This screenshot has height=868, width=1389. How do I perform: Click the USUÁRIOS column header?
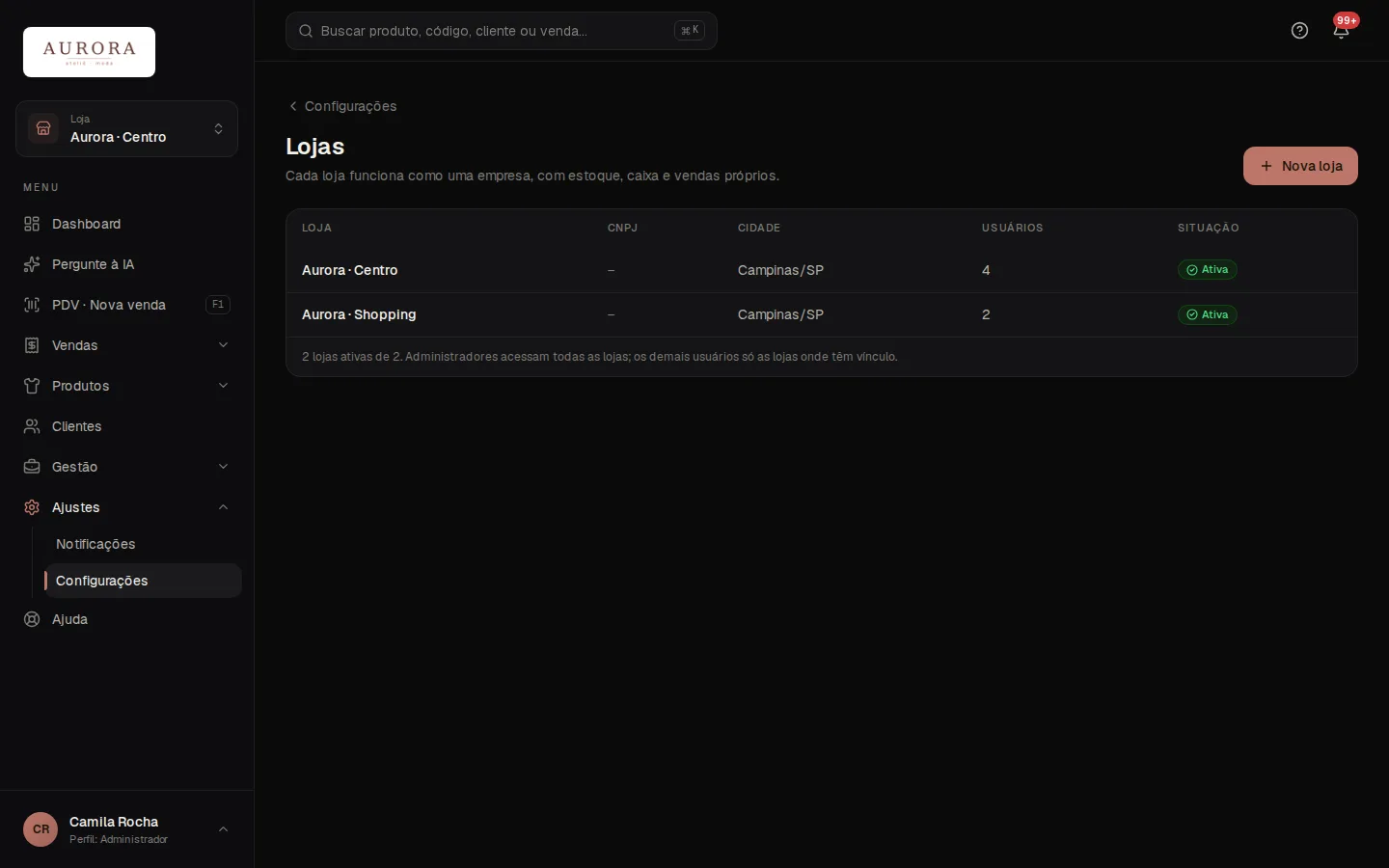[x=1013, y=228]
